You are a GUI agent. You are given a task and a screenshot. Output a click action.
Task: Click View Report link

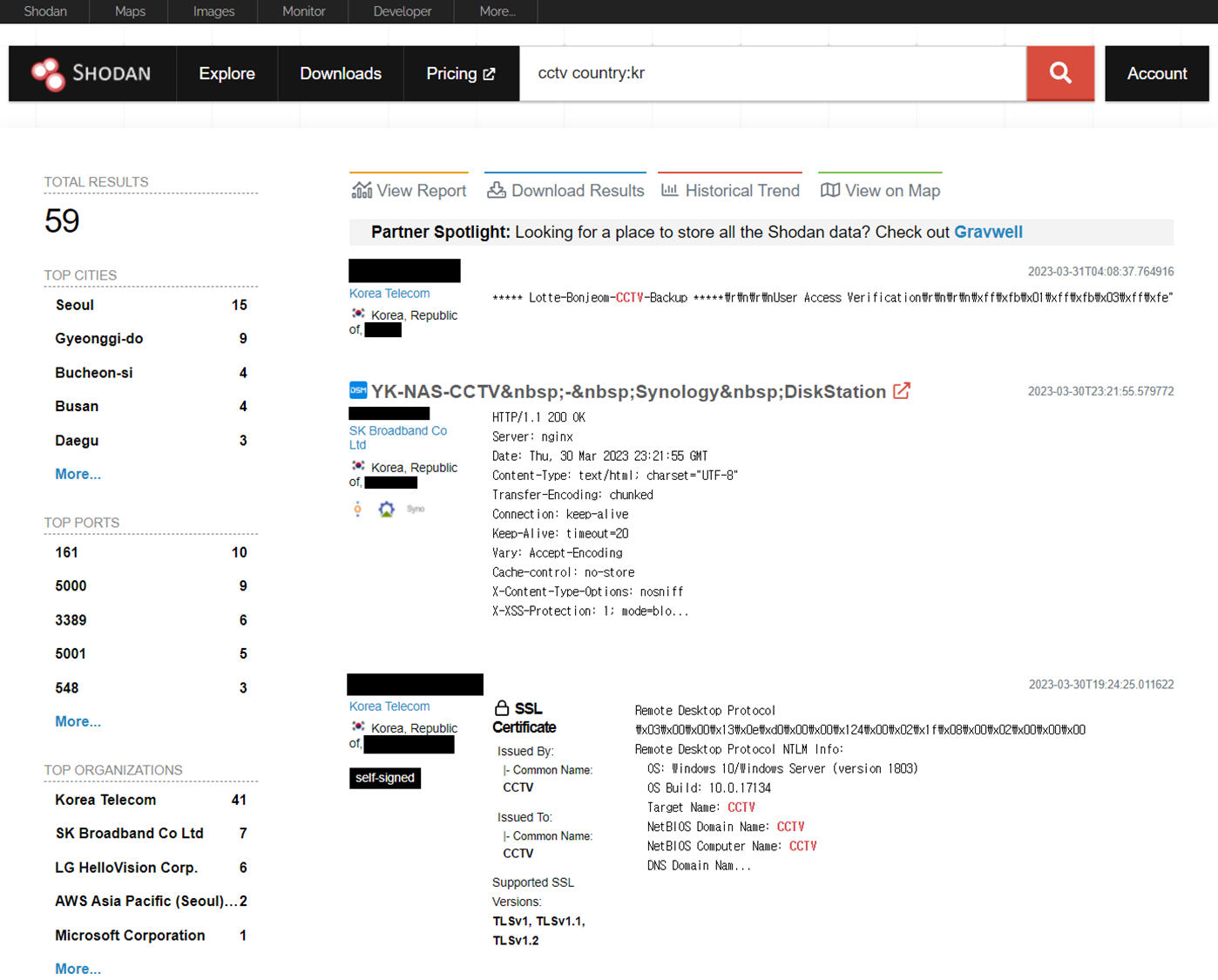click(x=409, y=190)
